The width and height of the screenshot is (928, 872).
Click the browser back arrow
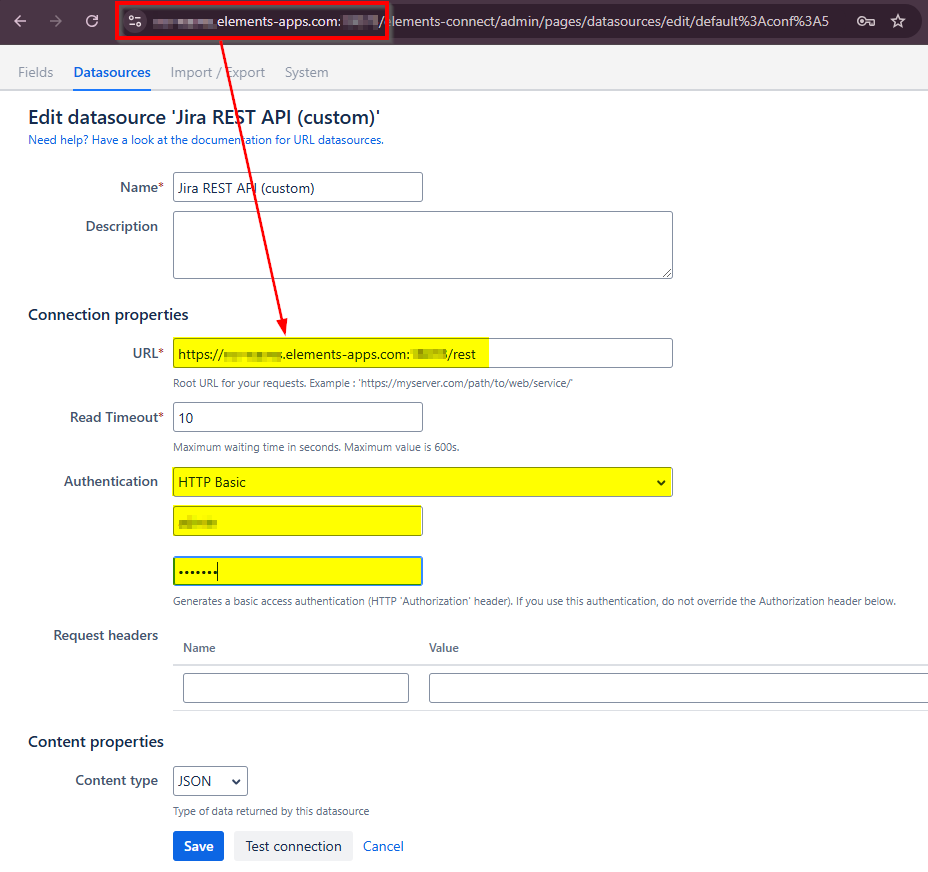coord(20,21)
